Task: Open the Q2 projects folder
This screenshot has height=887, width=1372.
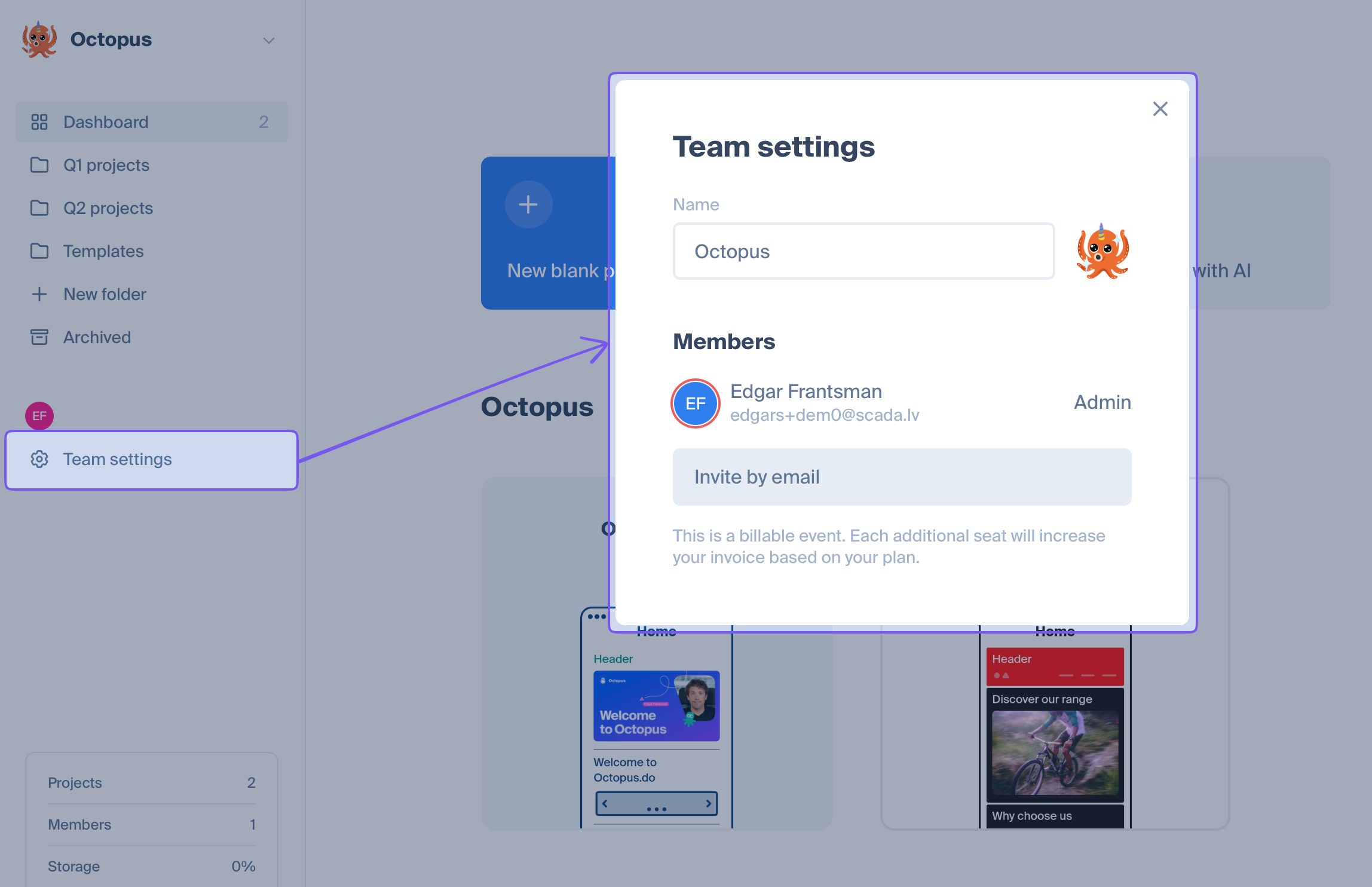Action: (108, 208)
